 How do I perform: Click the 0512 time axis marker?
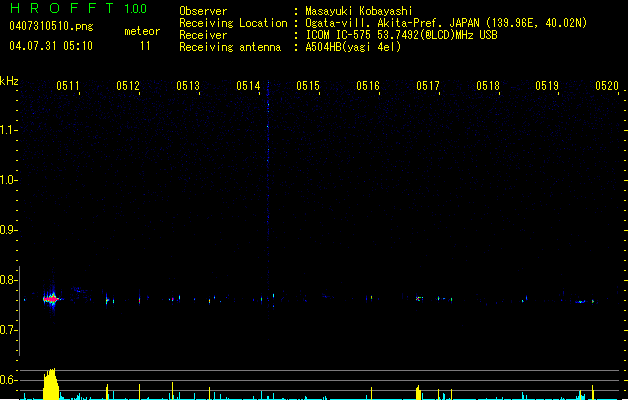point(128,86)
